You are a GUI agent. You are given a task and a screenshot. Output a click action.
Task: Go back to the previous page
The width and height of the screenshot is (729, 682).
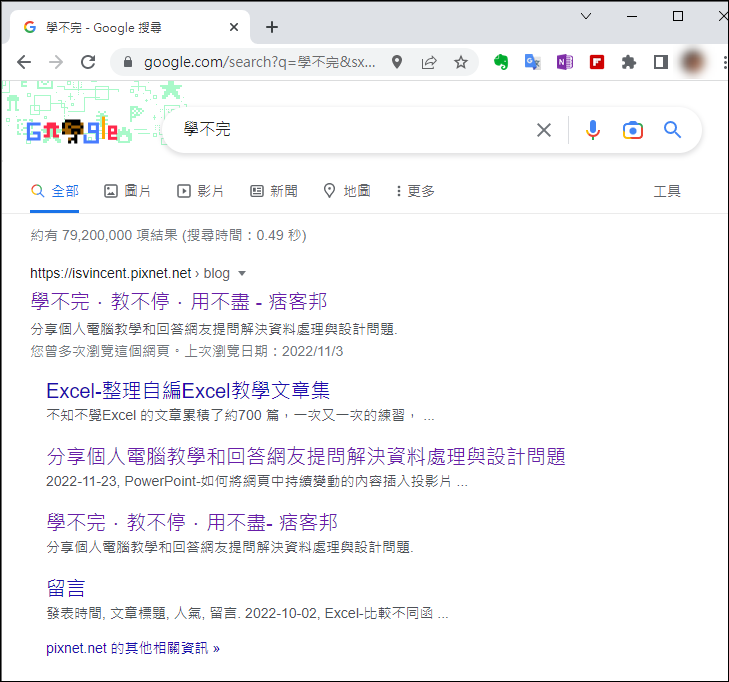[24, 62]
